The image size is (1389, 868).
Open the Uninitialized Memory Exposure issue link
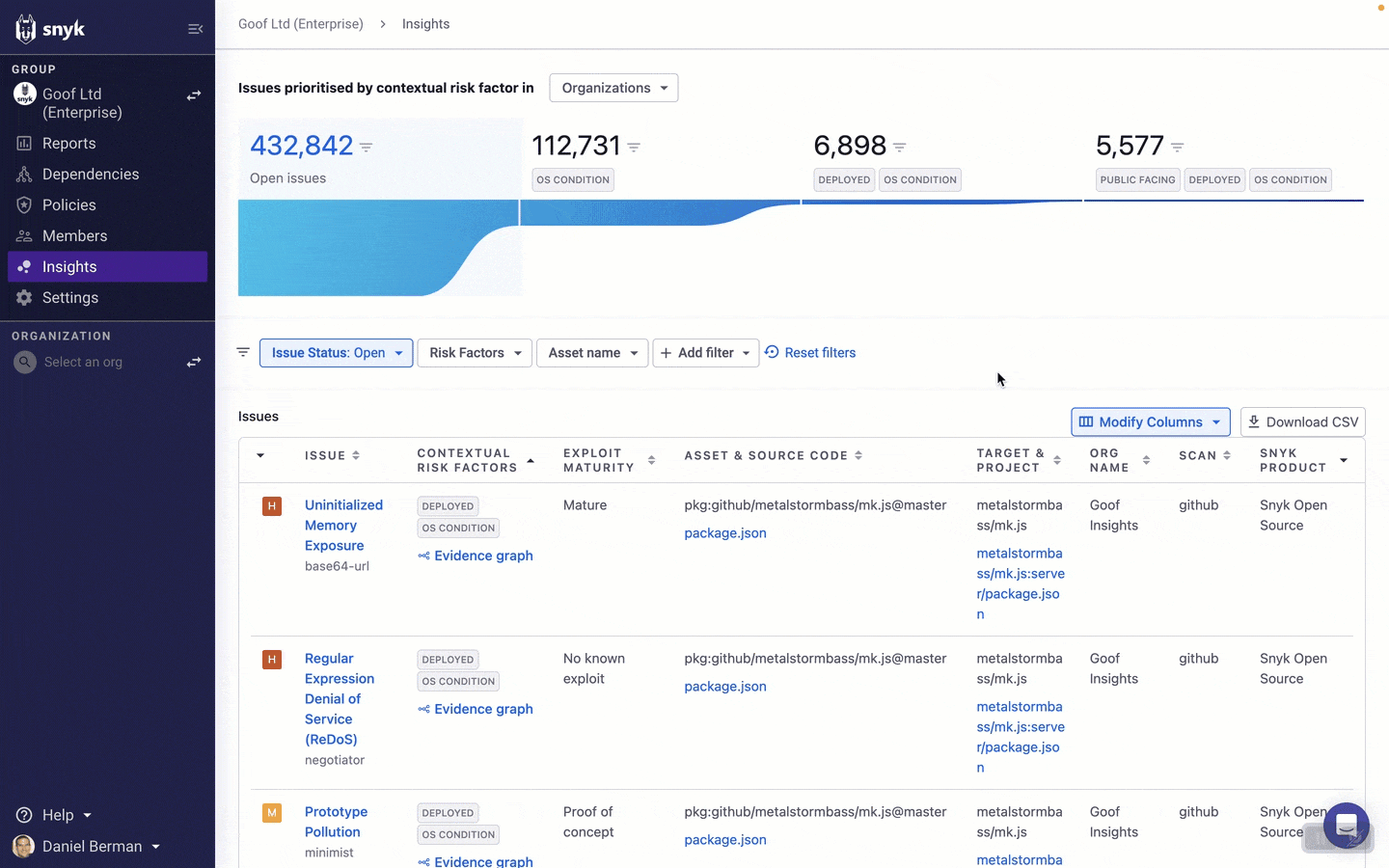[343, 526]
